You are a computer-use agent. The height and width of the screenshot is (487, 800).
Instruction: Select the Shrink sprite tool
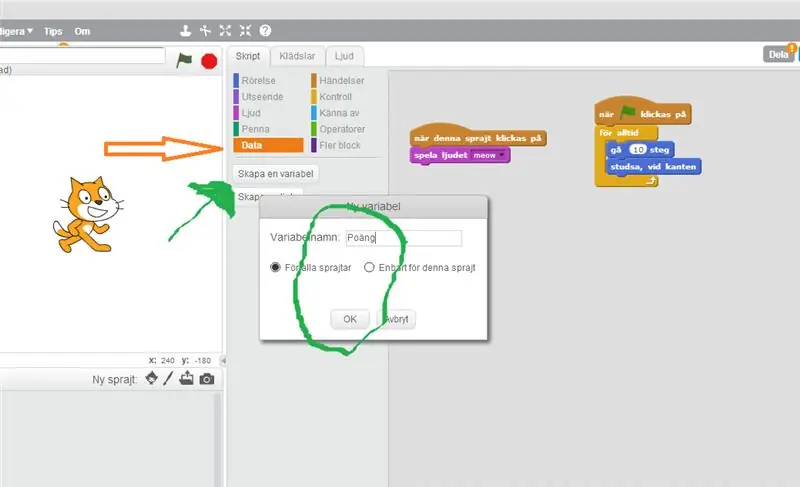pyautogui.click(x=245, y=31)
